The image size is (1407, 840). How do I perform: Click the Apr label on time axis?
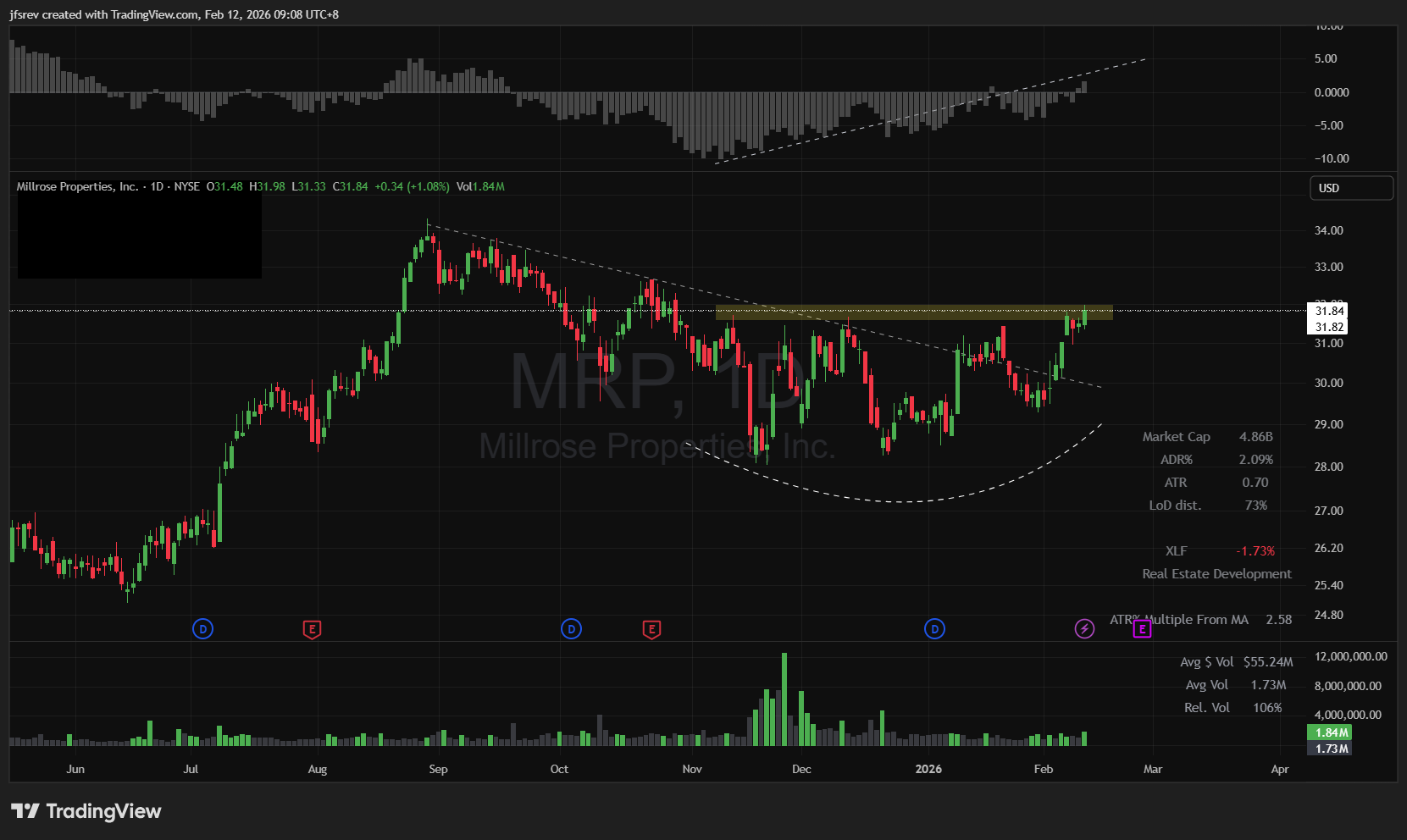click(x=1280, y=769)
